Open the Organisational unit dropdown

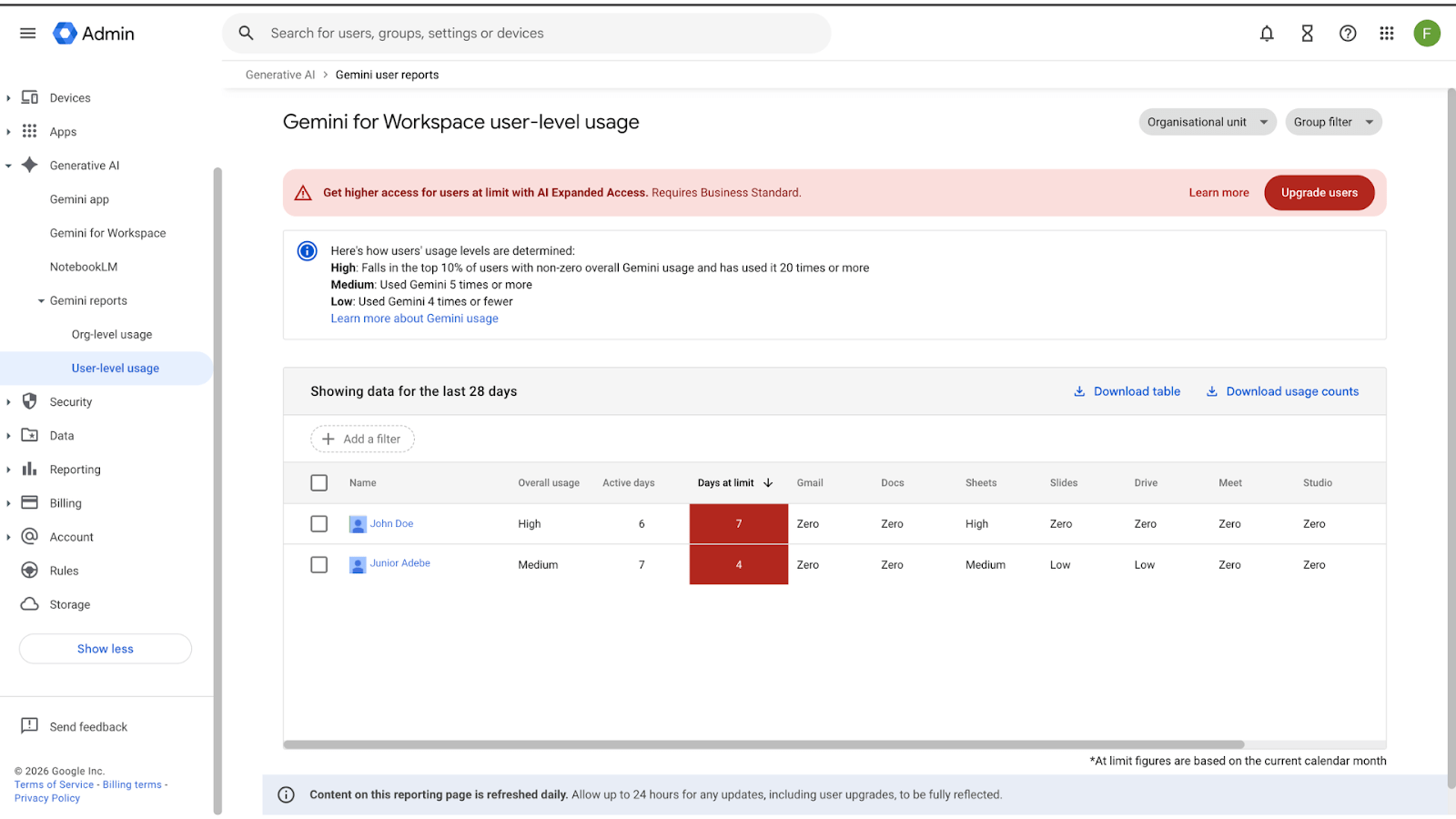[1207, 122]
